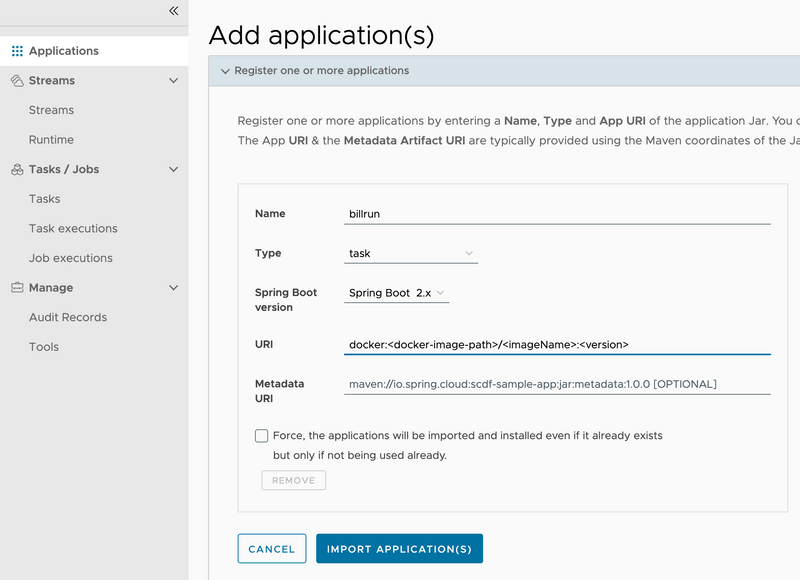The image size is (800, 580).
Task: Collapse the Tasks / Jobs section chevron
Action: click(x=173, y=169)
